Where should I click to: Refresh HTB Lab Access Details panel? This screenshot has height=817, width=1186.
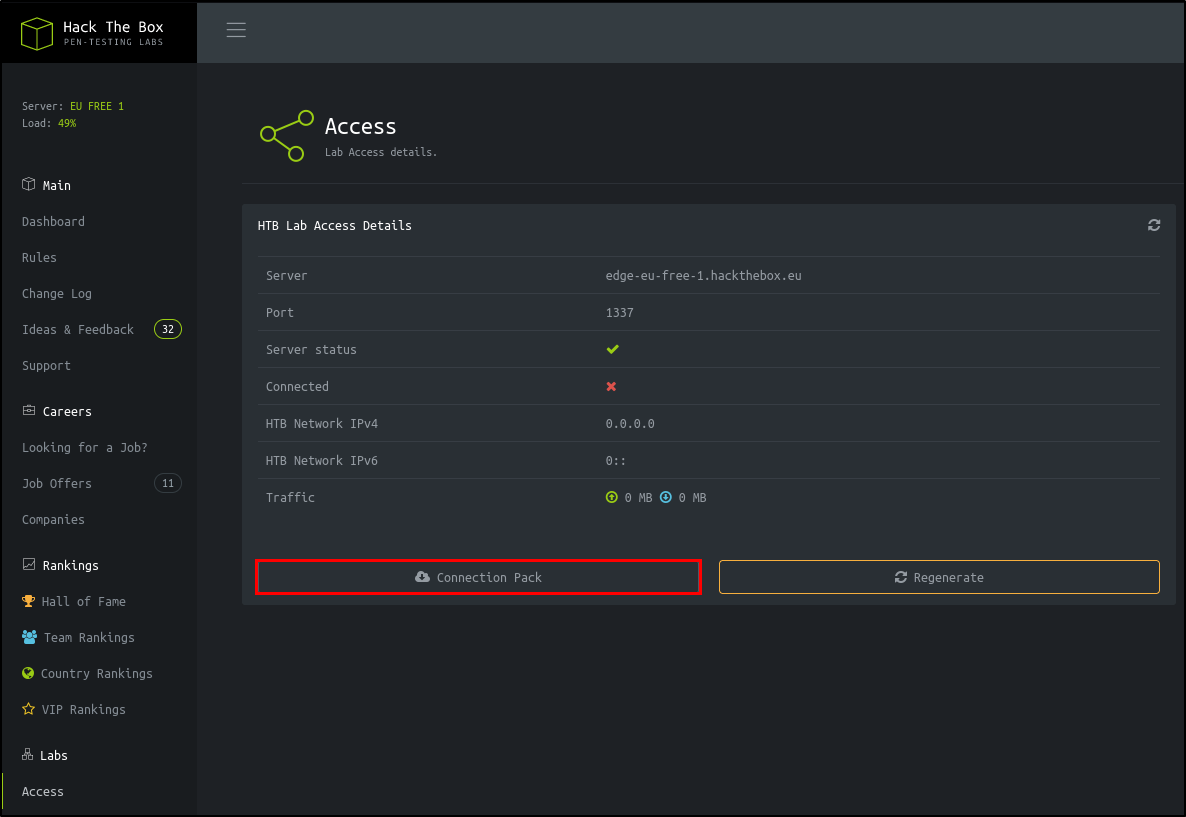coord(1153,225)
